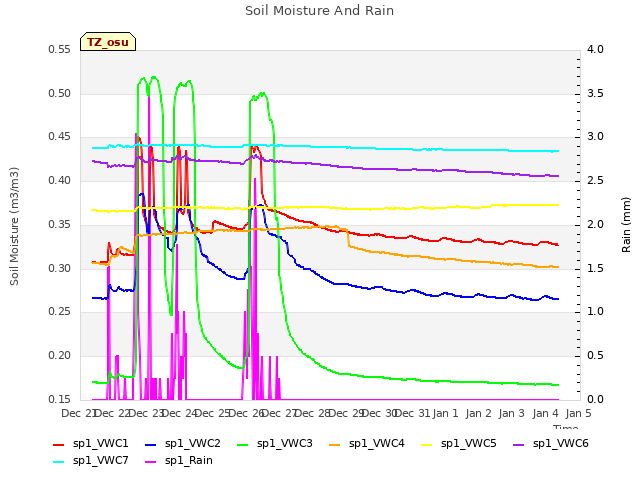Click the 2.5 rain axis tick label
This screenshot has width=640, height=480.
595,180
